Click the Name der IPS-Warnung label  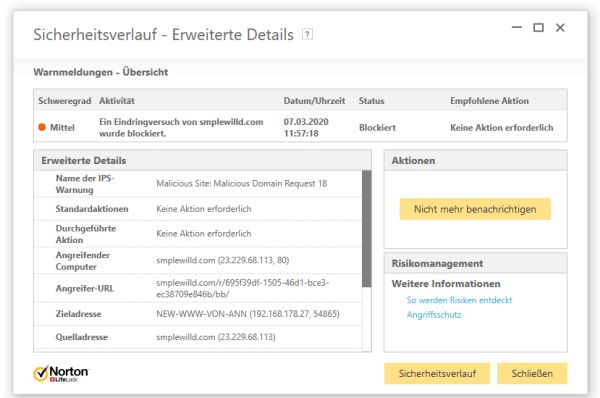click(x=85, y=184)
